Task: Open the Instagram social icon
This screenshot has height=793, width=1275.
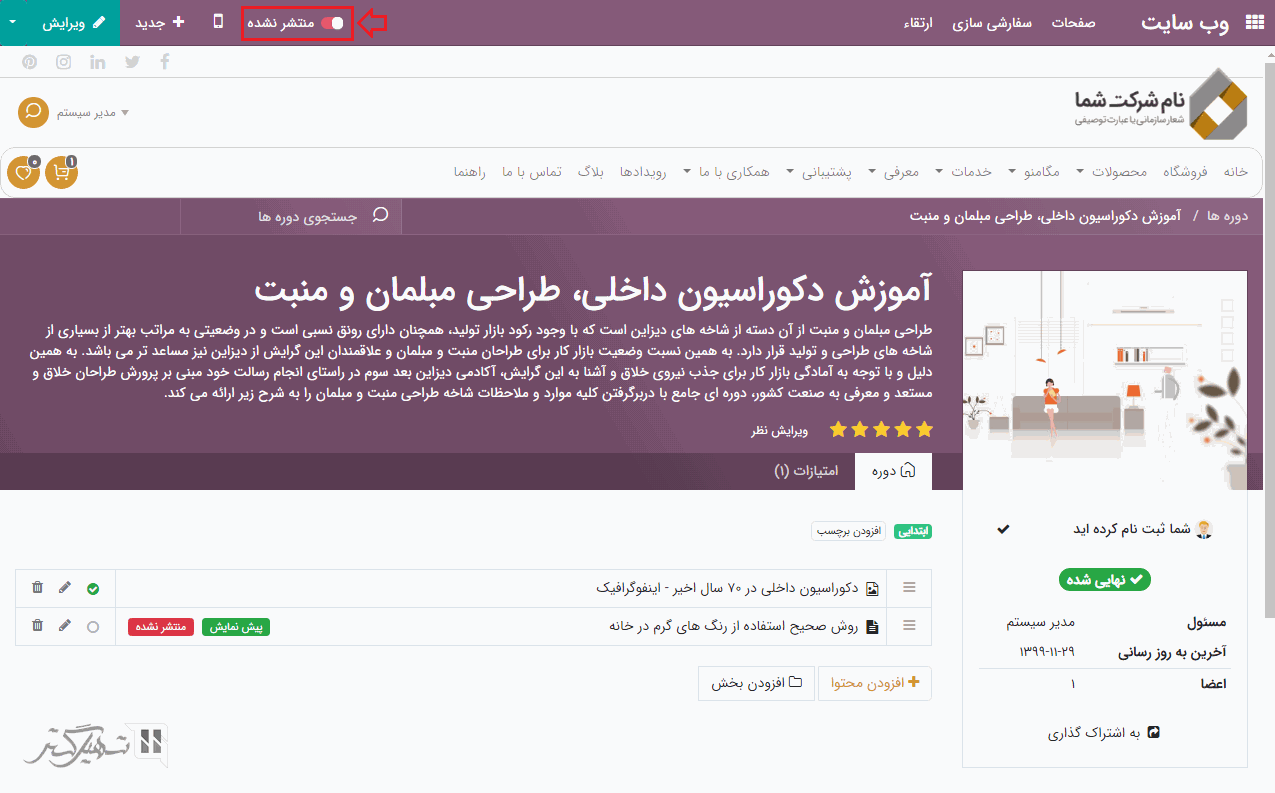Action: pos(64,62)
